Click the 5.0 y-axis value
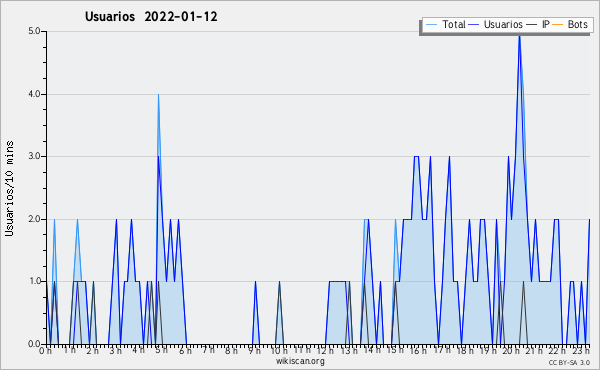Image resolution: width=600 pixels, height=370 pixels. pos(34,31)
